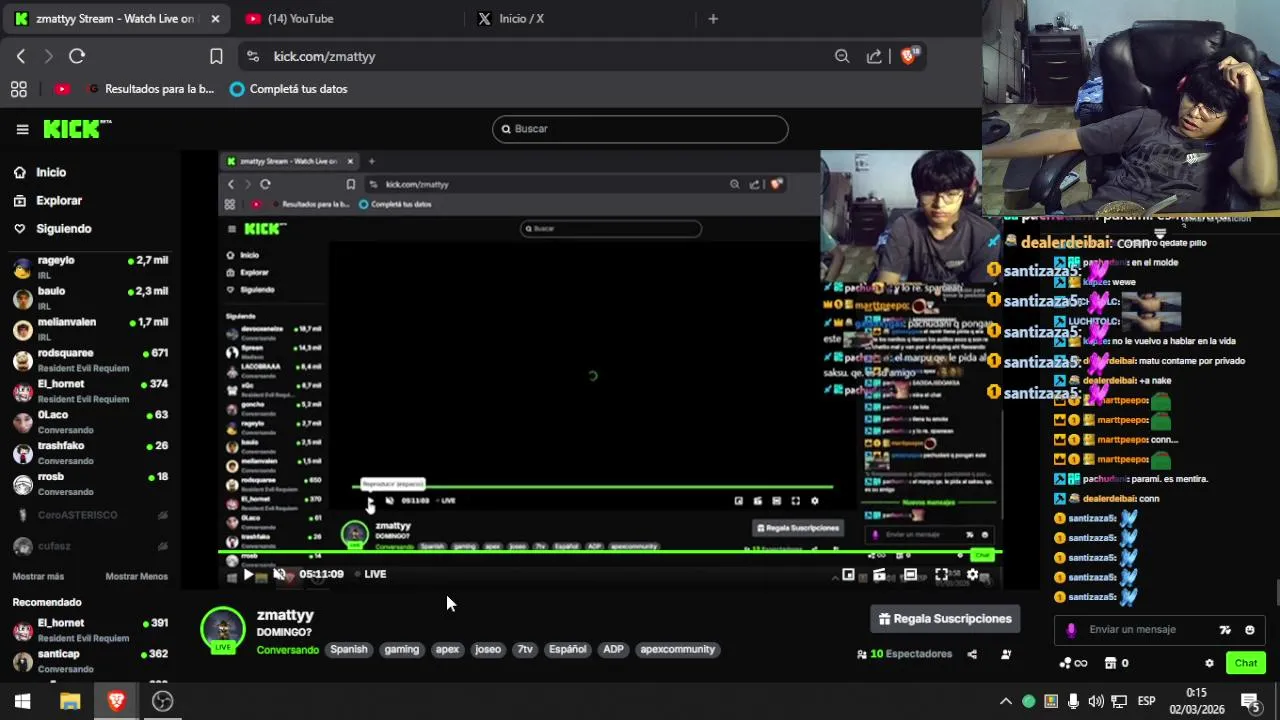Select the apex tag
This screenshot has width=1280, height=720.
(447, 650)
